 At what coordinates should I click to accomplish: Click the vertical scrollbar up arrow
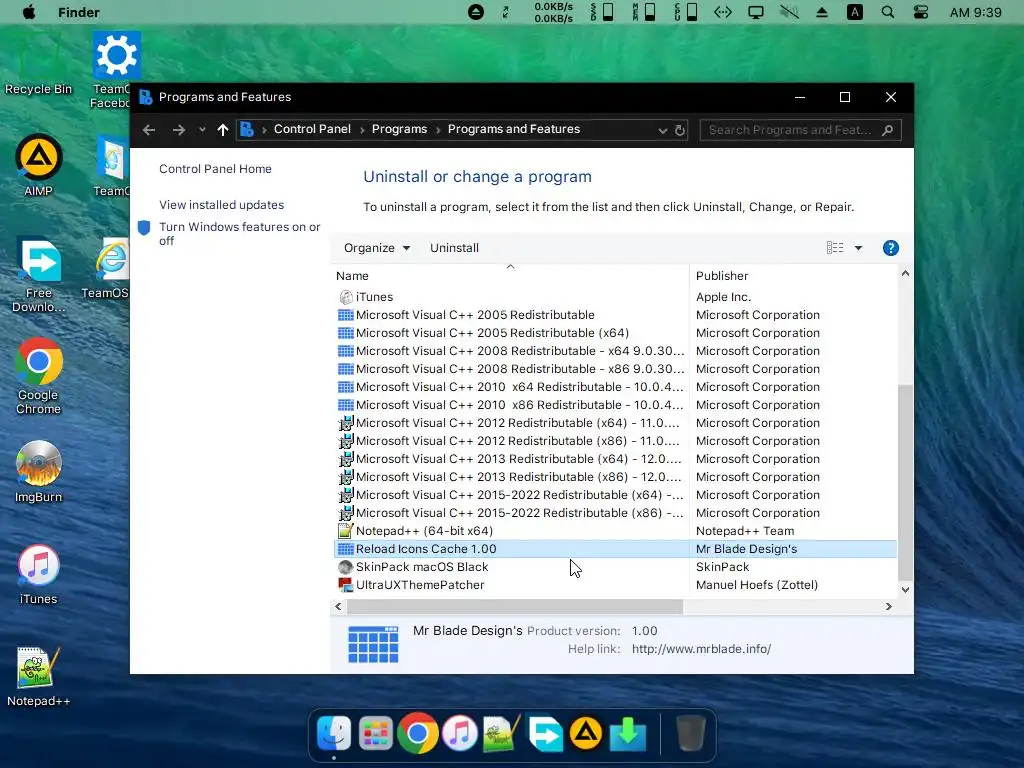[x=905, y=273]
